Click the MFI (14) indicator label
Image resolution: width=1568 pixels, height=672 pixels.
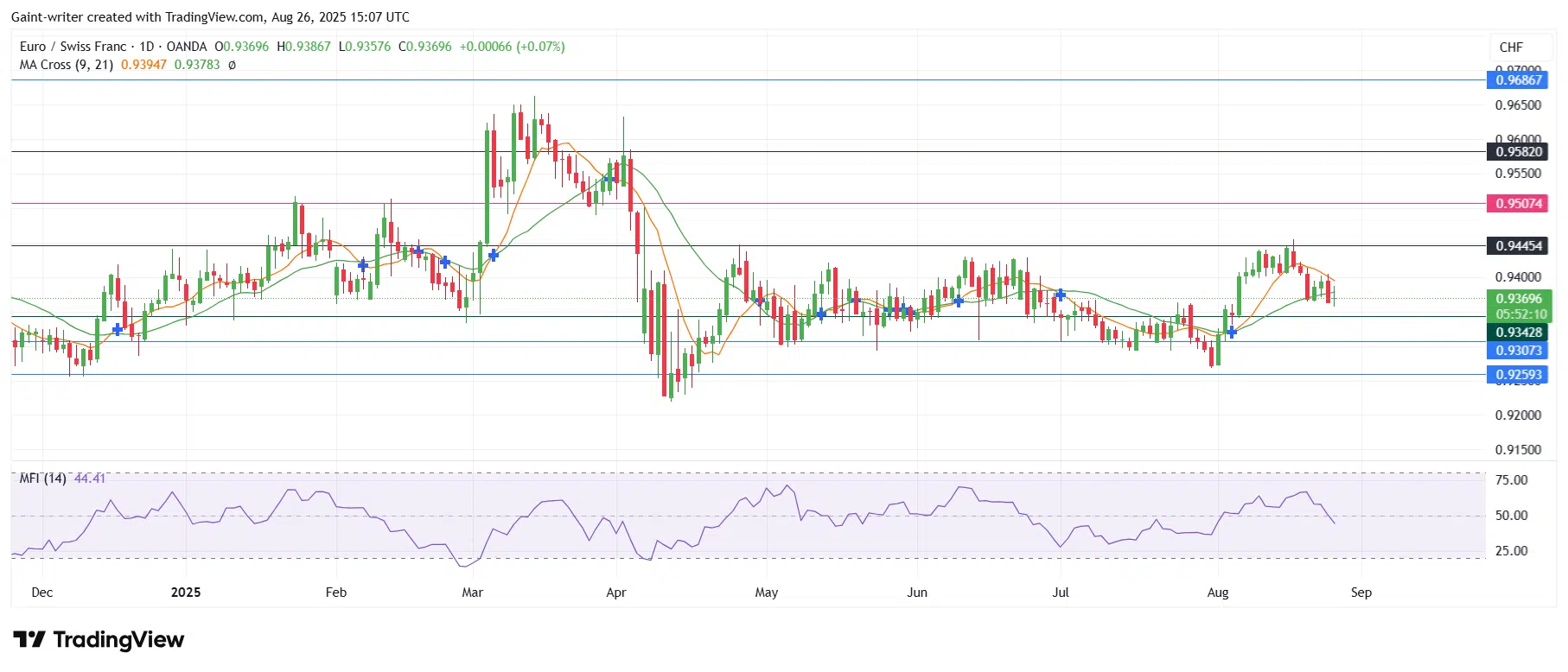[43, 479]
